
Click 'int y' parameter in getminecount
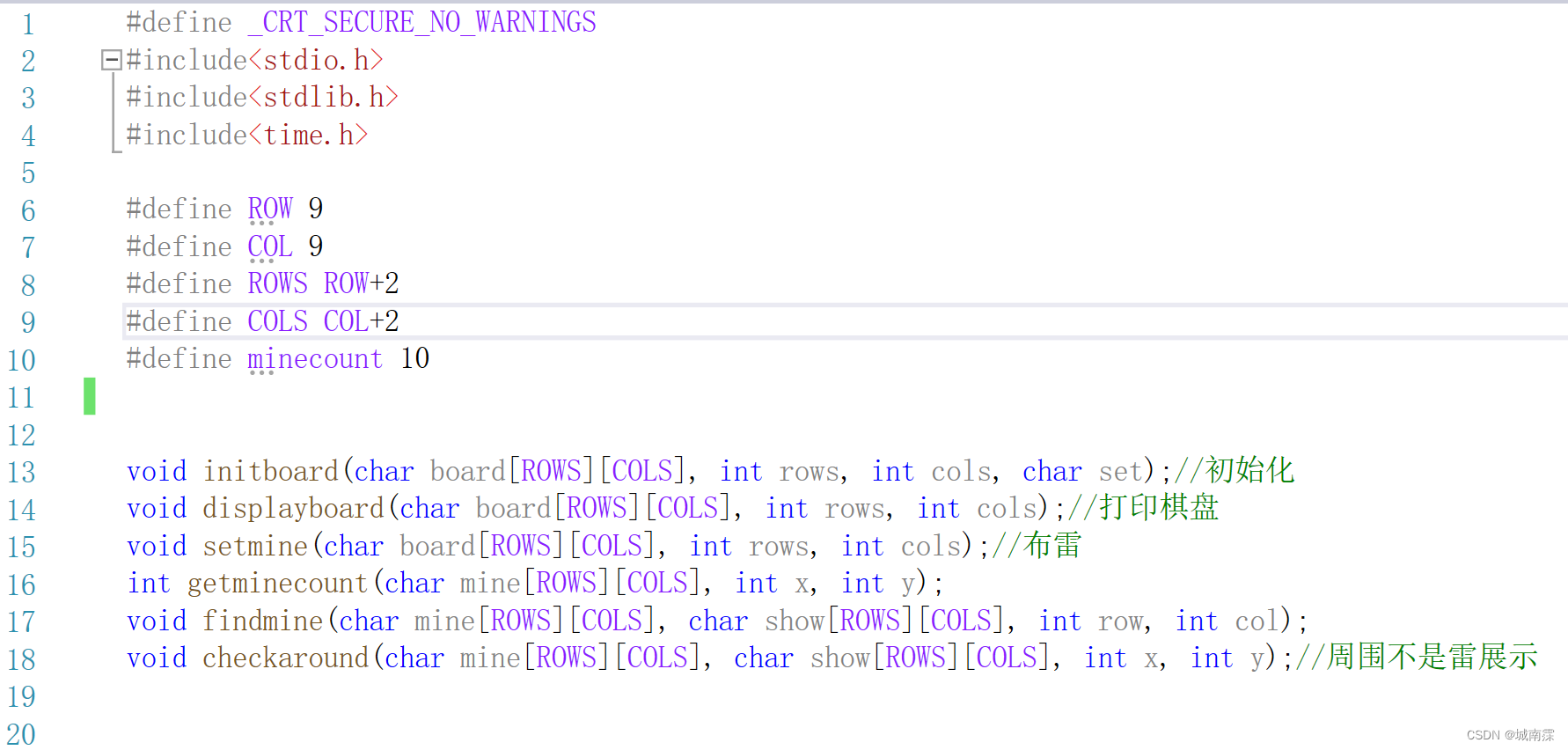[x=880, y=583]
